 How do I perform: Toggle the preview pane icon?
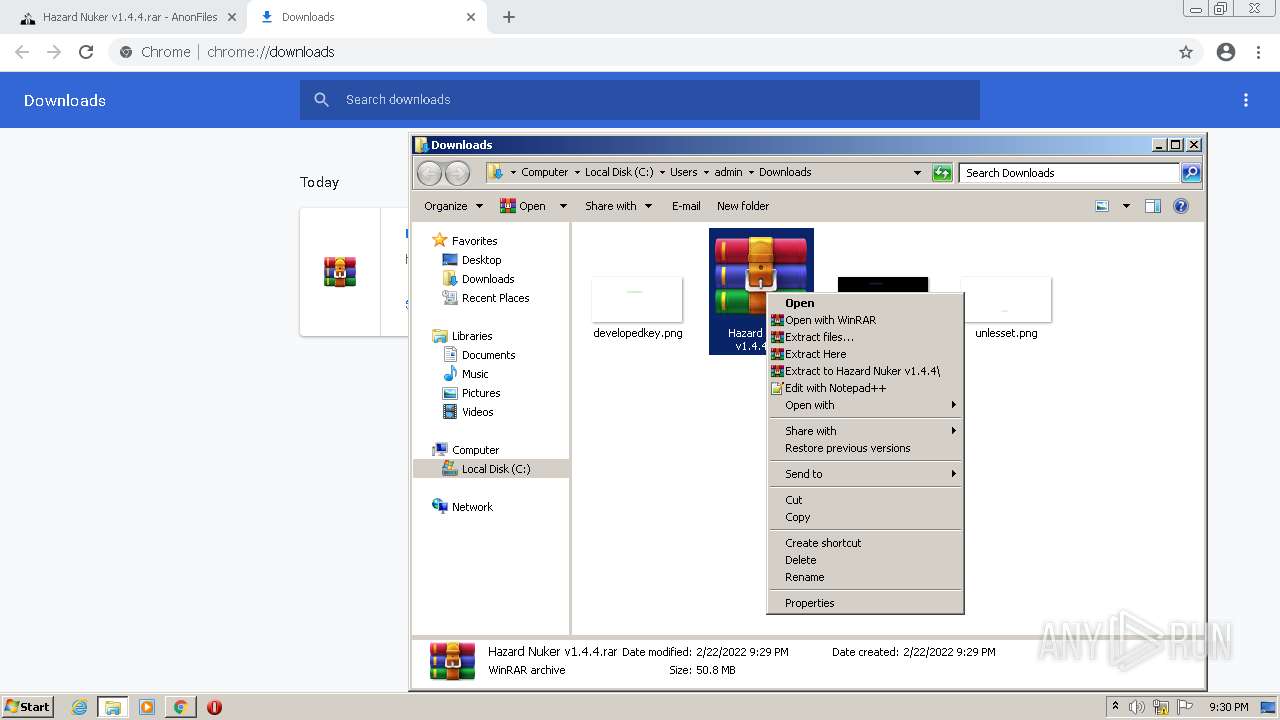click(1153, 206)
